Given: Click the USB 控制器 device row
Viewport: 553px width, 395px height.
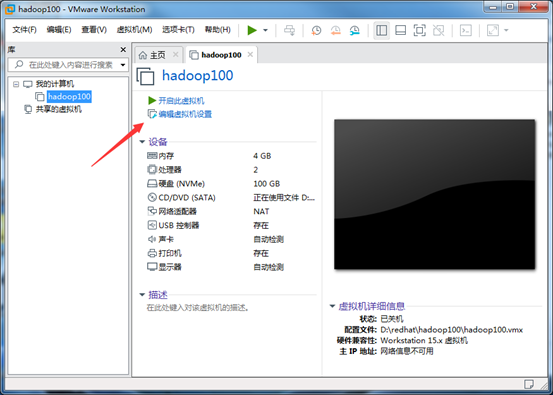Looking at the screenshot, I should (x=231, y=225).
